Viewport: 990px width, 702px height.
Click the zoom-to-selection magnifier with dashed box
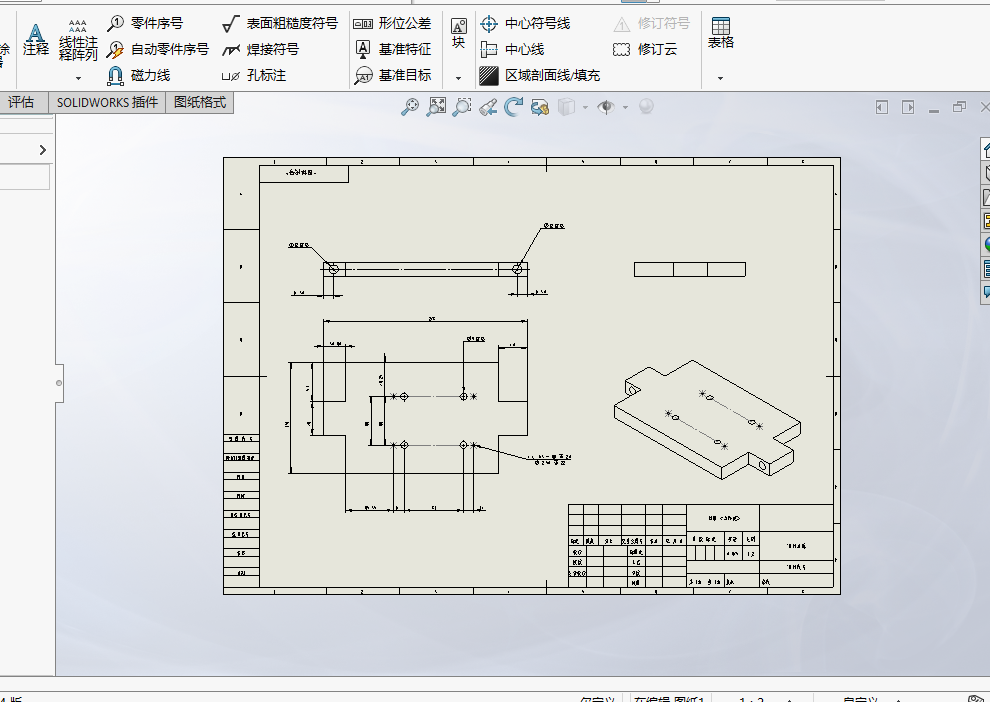(462, 107)
